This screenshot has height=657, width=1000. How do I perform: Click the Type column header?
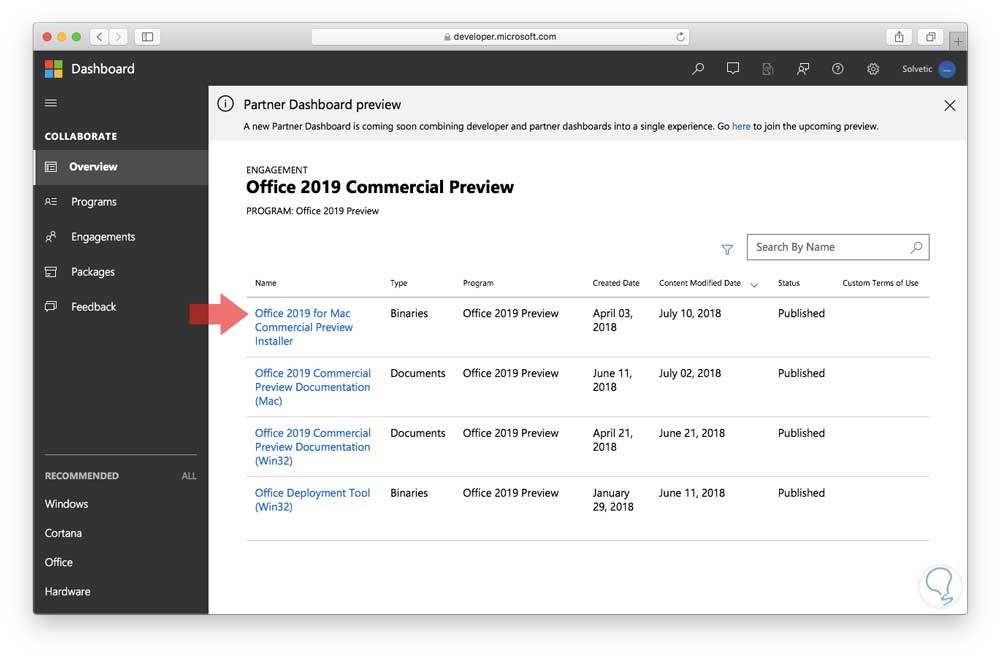[x=399, y=283]
